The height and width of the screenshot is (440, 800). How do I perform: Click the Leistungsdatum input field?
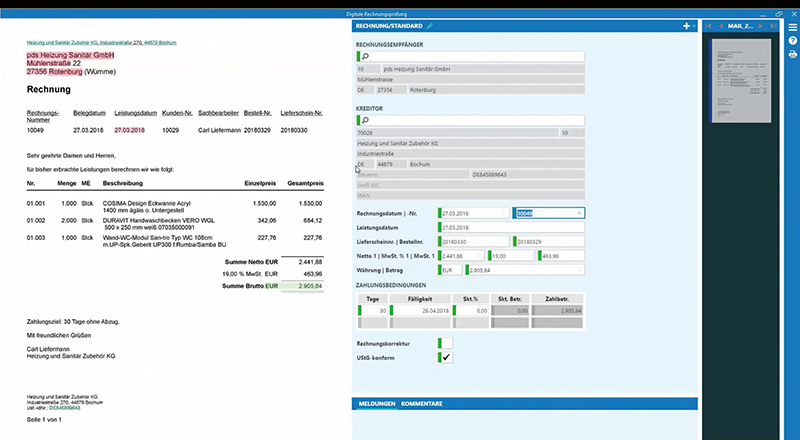511,228
